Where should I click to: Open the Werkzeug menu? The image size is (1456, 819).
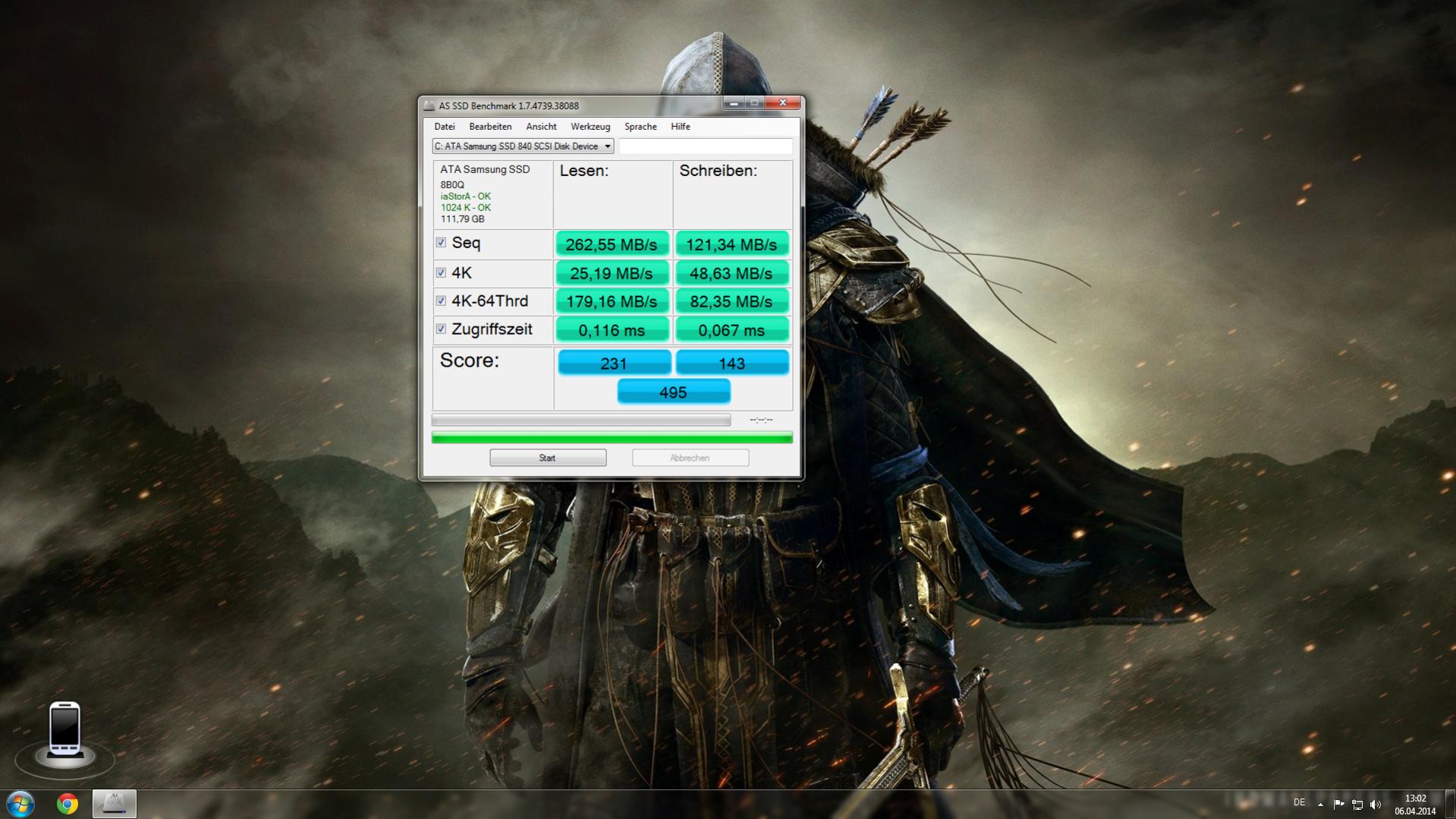[590, 127]
